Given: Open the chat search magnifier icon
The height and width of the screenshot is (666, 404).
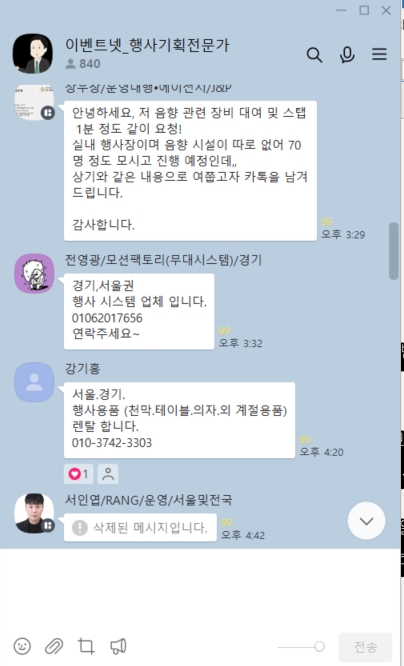Looking at the screenshot, I should (314, 55).
